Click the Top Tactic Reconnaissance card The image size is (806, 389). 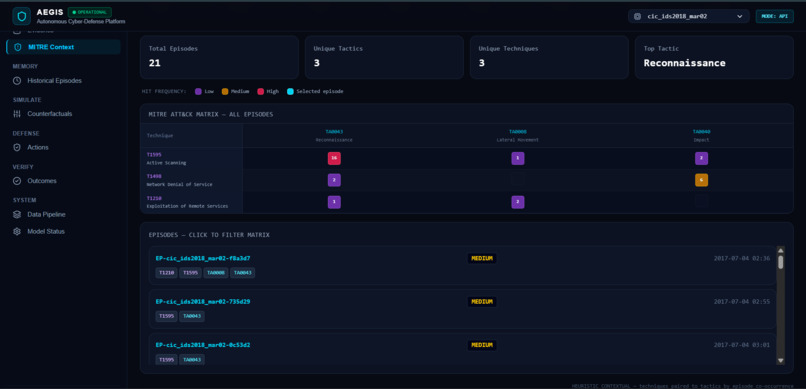click(x=714, y=57)
